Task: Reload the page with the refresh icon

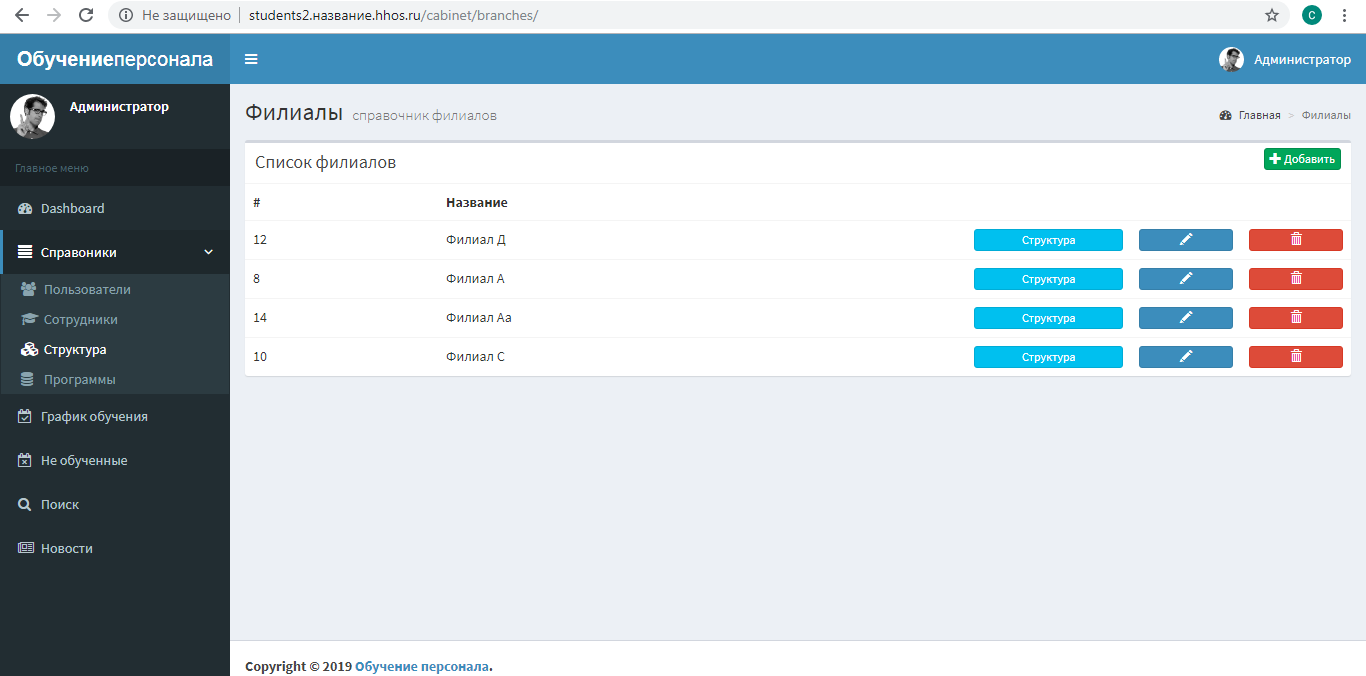Action: pyautogui.click(x=86, y=15)
